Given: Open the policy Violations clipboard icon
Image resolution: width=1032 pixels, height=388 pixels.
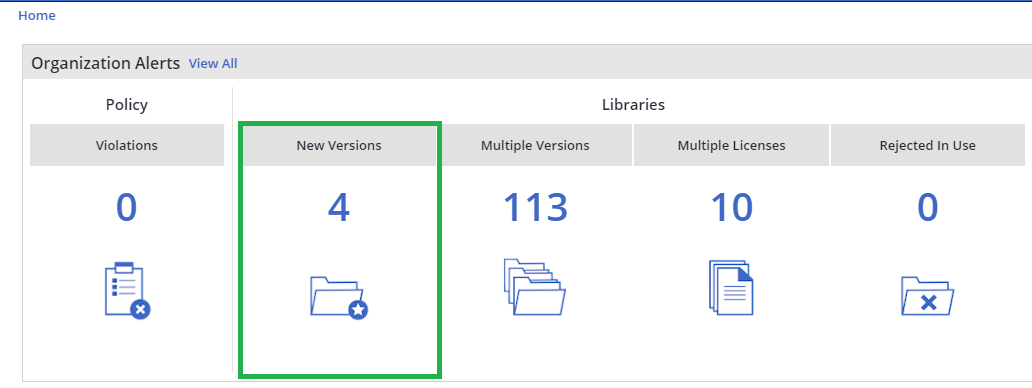Looking at the screenshot, I should coord(127,291).
